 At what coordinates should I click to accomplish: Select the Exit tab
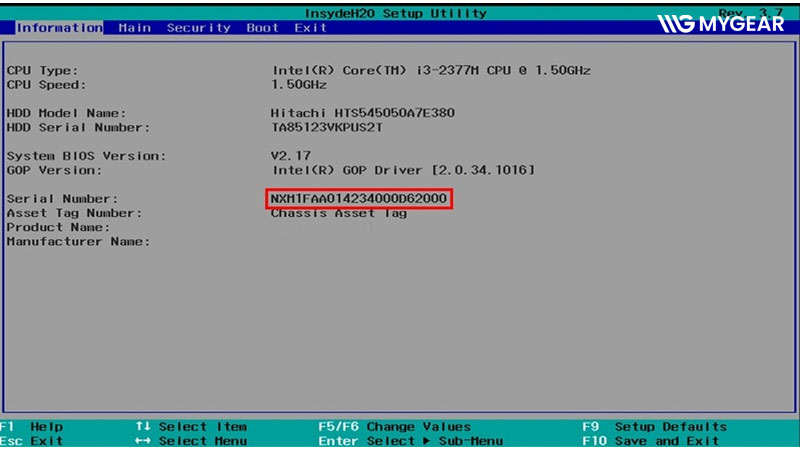(310, 28)
